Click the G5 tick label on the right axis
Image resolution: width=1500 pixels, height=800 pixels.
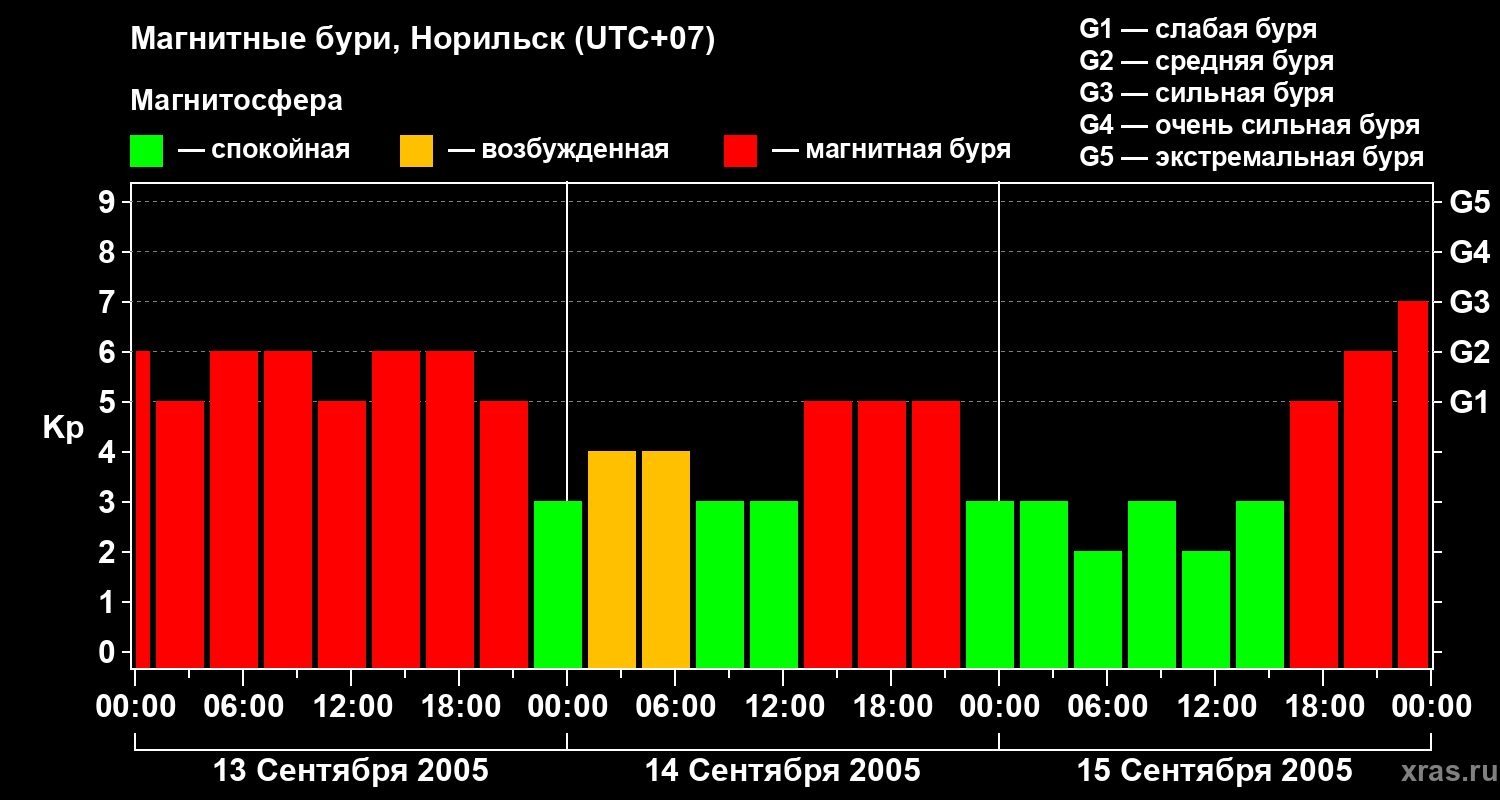tap(1470, 202)
